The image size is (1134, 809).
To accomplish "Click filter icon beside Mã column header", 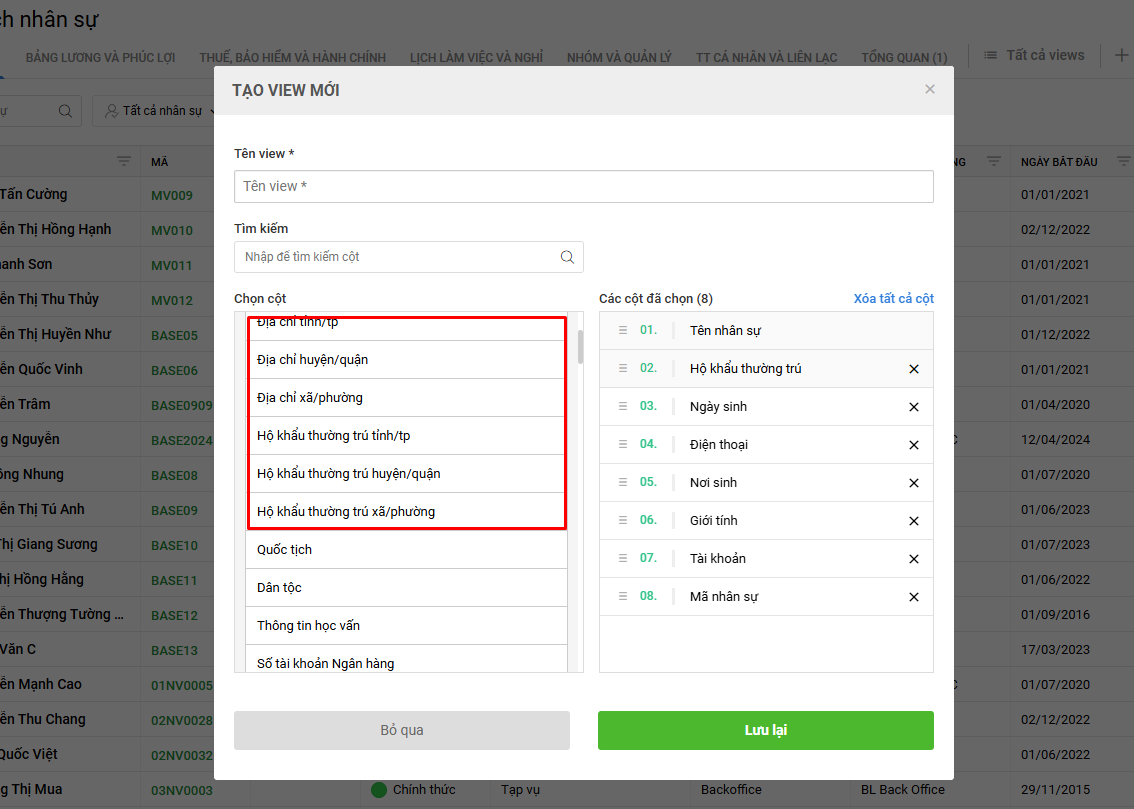I will (x=124, y=161).
